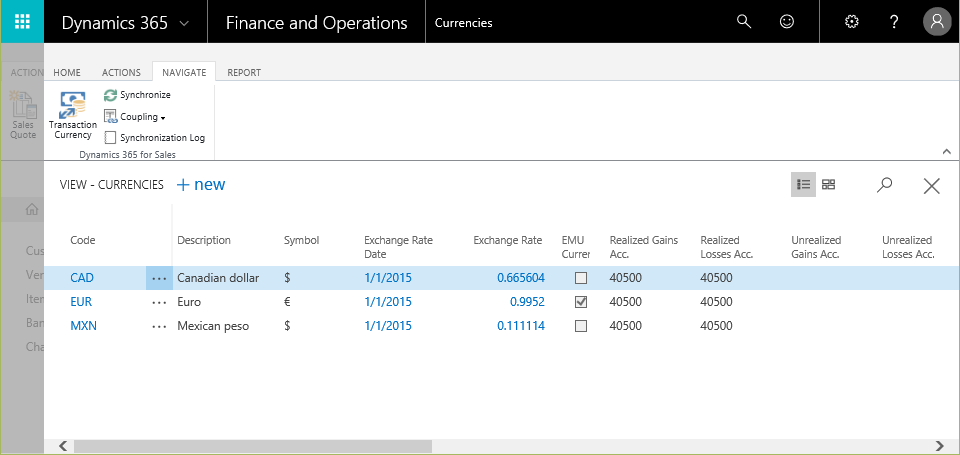Toggle EMU Currency checkbox for CAD
The height and width of the screenshot is (455, 960).
pyautogui.click(x=581, y=278)
